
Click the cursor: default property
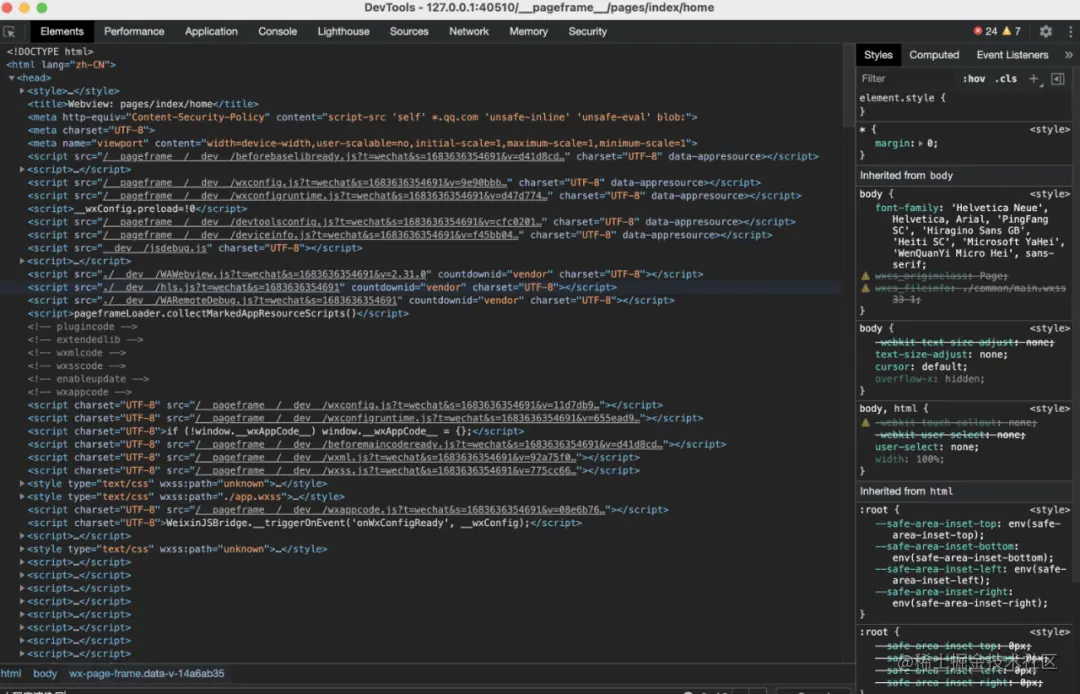point(921,367)
